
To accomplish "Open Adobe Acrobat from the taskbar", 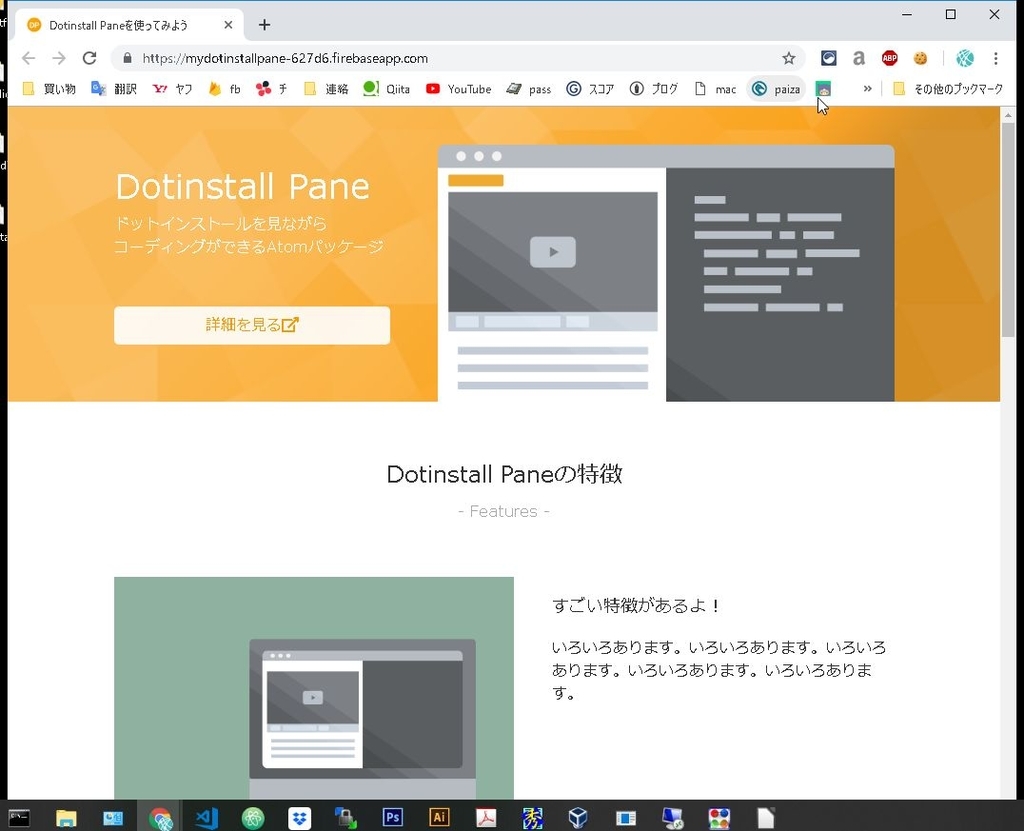I will pyautogui.click(x=486, y=817).
